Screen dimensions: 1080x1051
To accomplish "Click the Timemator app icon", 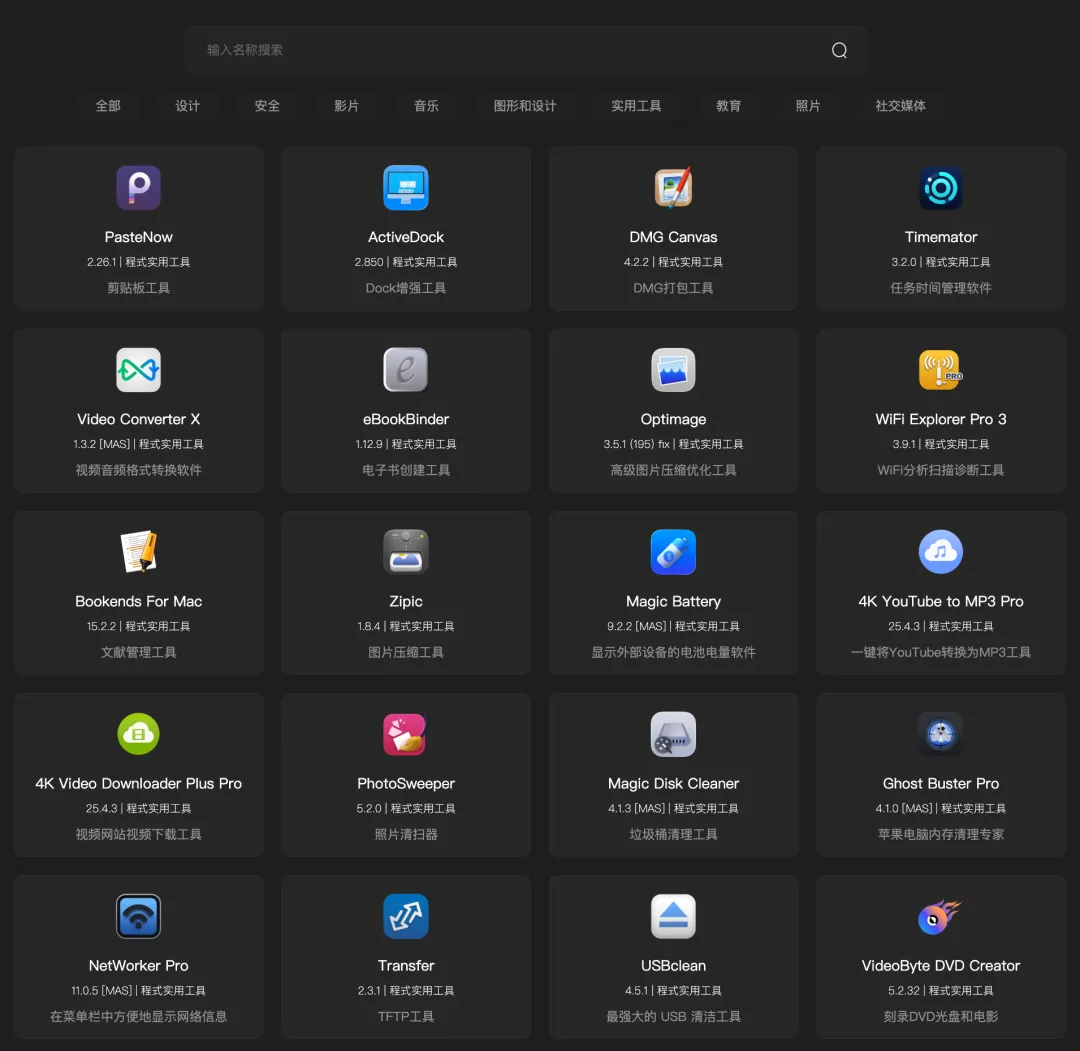I will click(940, 187).
